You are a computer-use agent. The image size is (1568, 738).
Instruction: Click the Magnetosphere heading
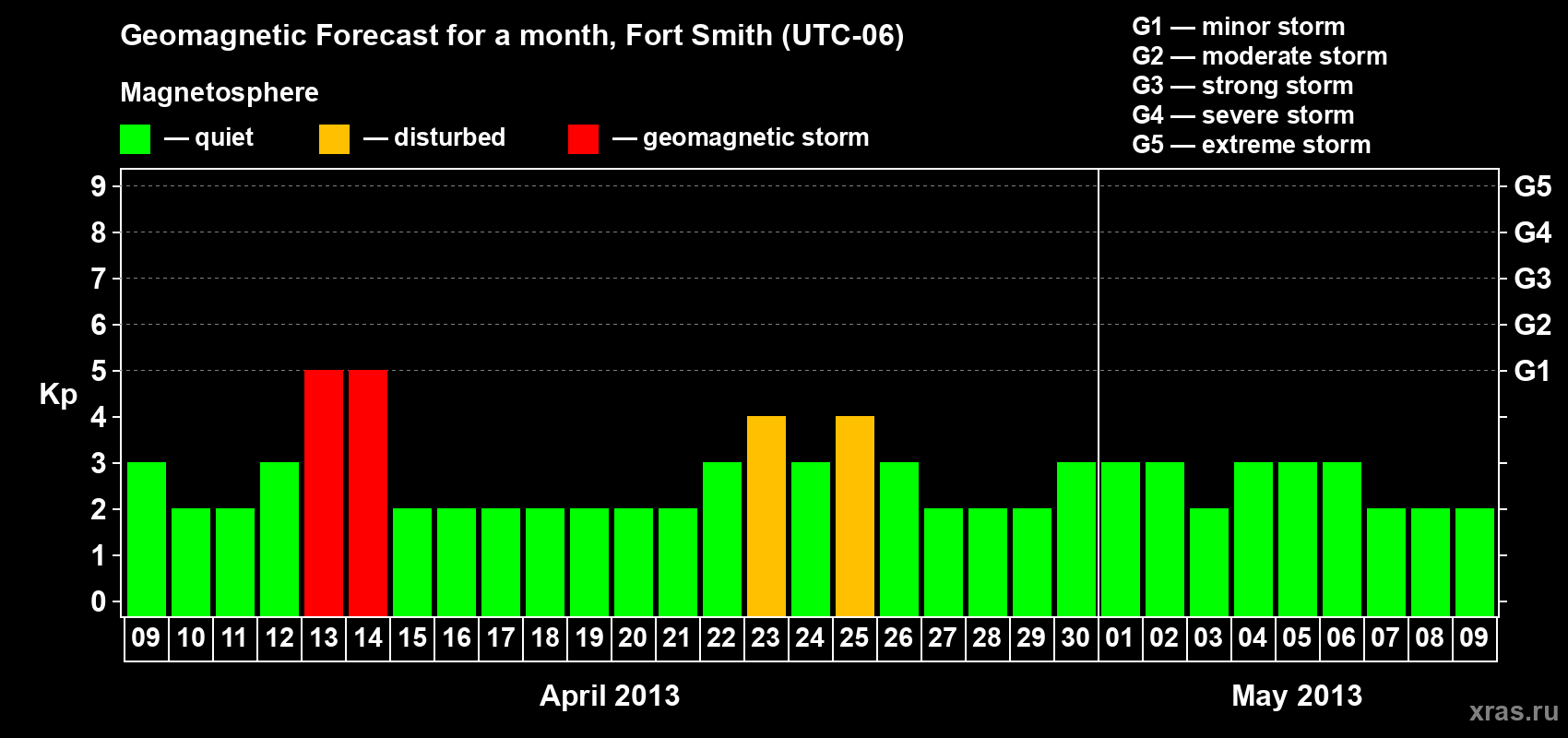click(x=220, y=93)
